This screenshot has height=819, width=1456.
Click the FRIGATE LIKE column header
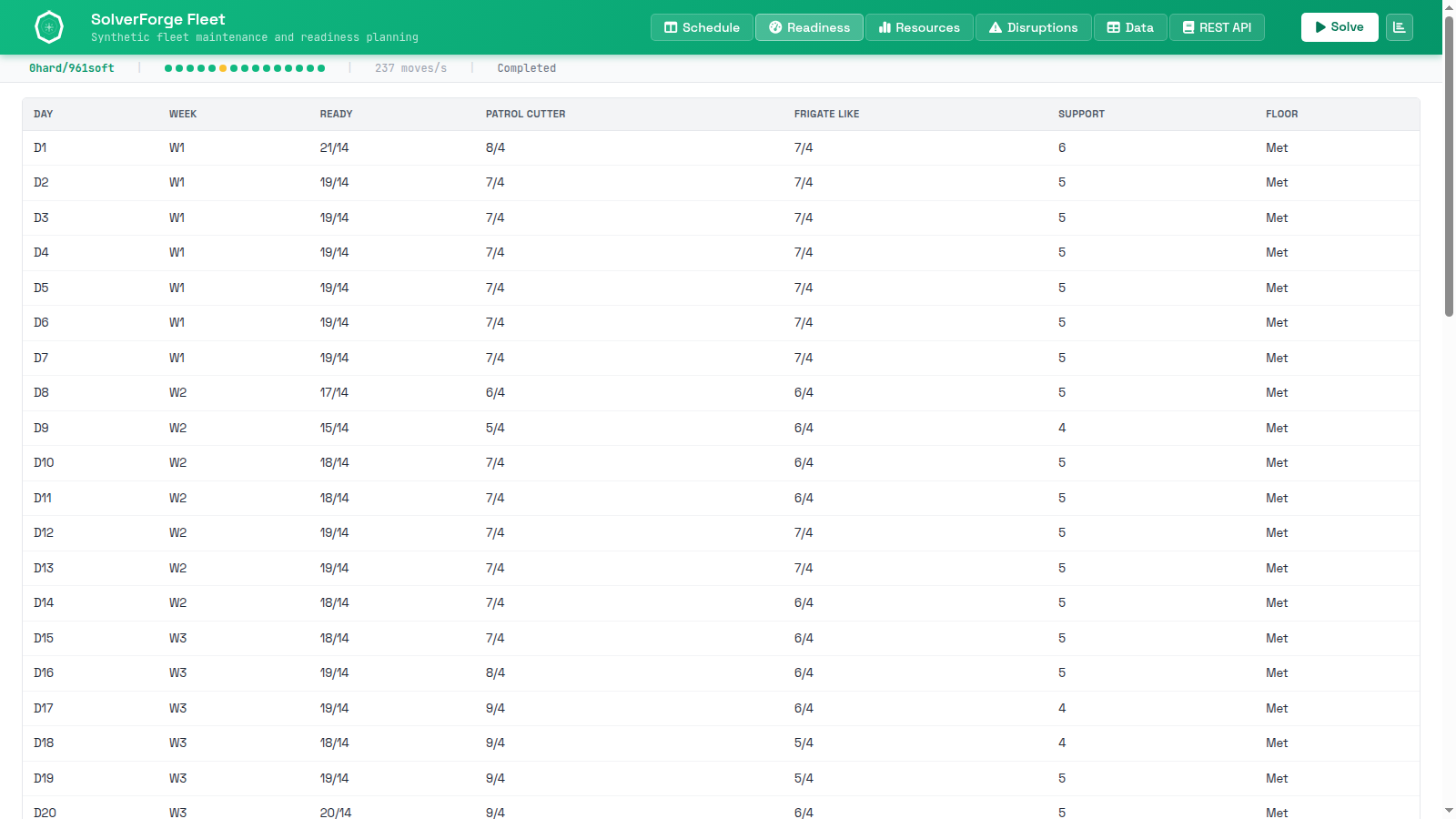pyautogui.click(x=826, y=114)
